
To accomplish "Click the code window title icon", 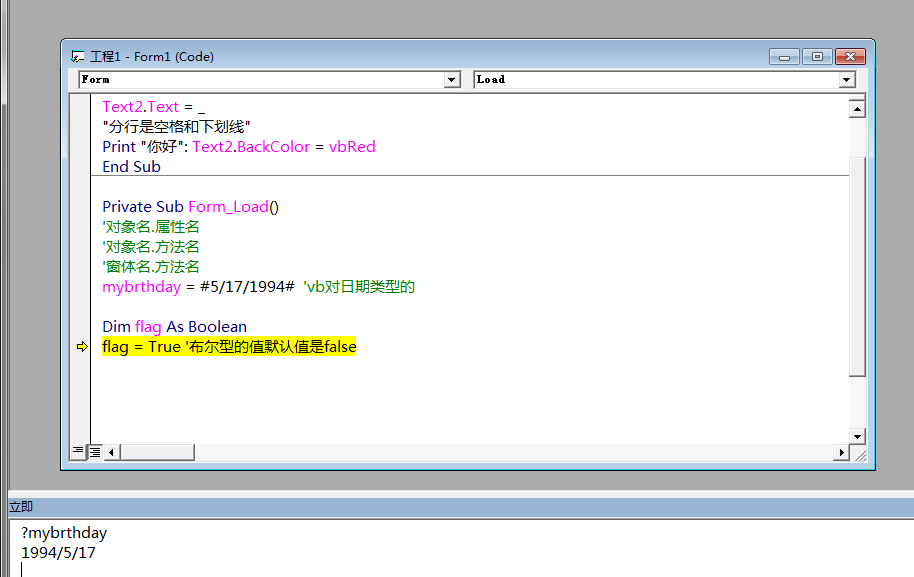I will pos(78,57).
